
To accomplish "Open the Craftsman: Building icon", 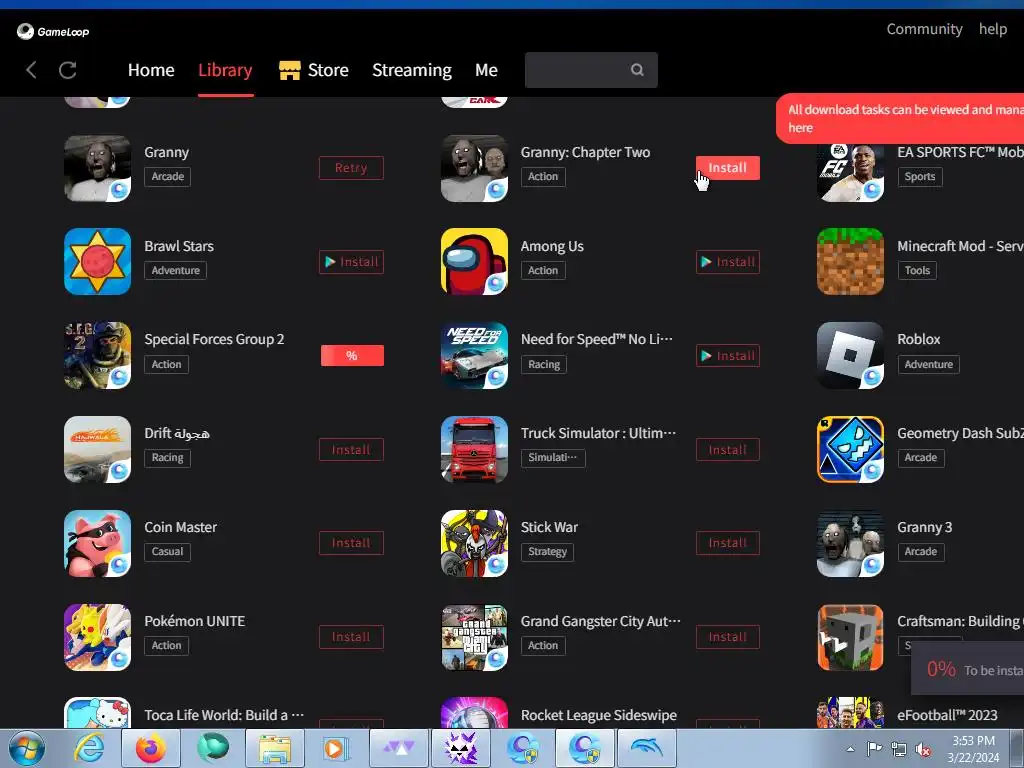I will 850,637.
